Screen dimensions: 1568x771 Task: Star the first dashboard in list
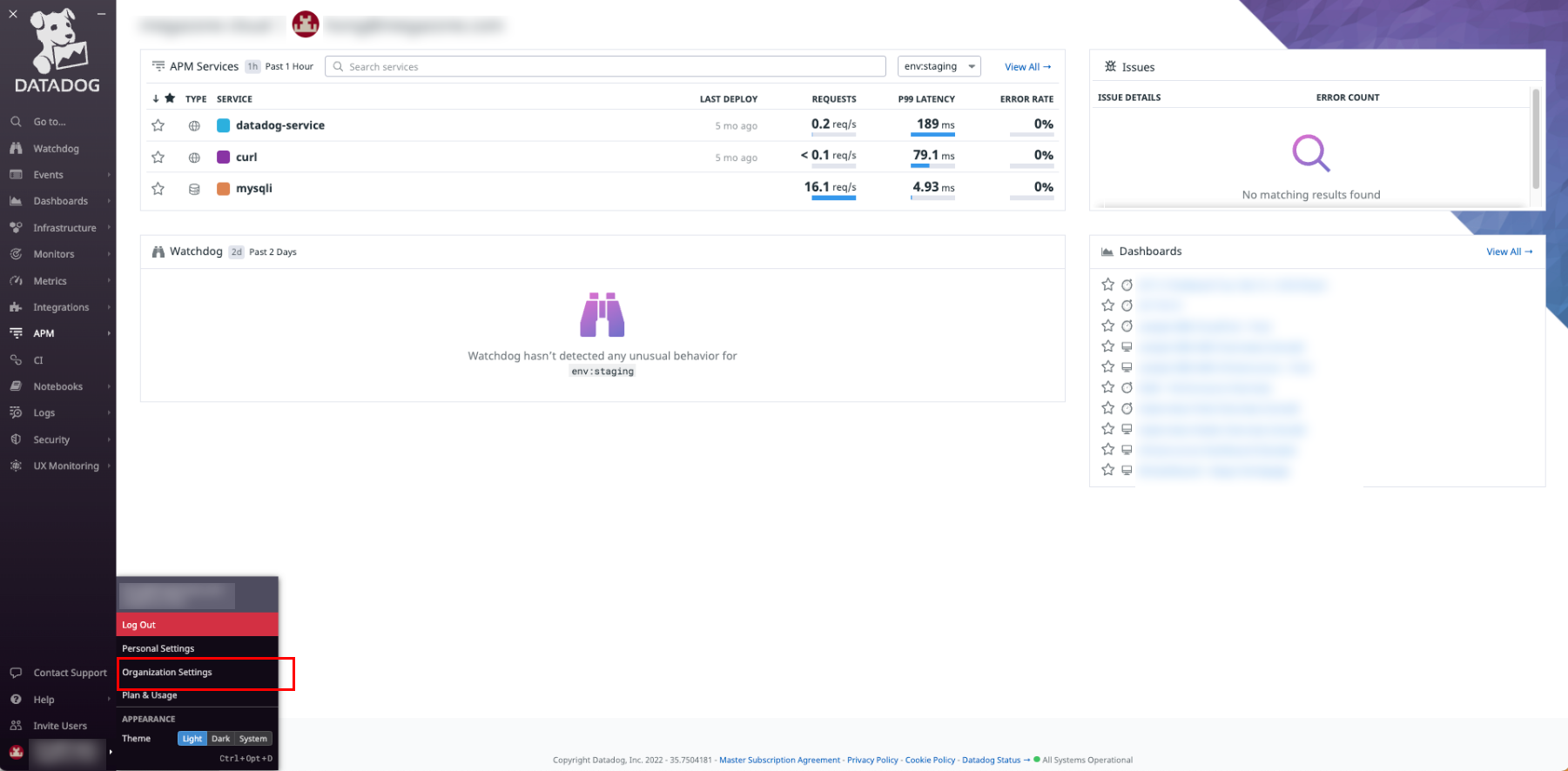(1107, 285)
